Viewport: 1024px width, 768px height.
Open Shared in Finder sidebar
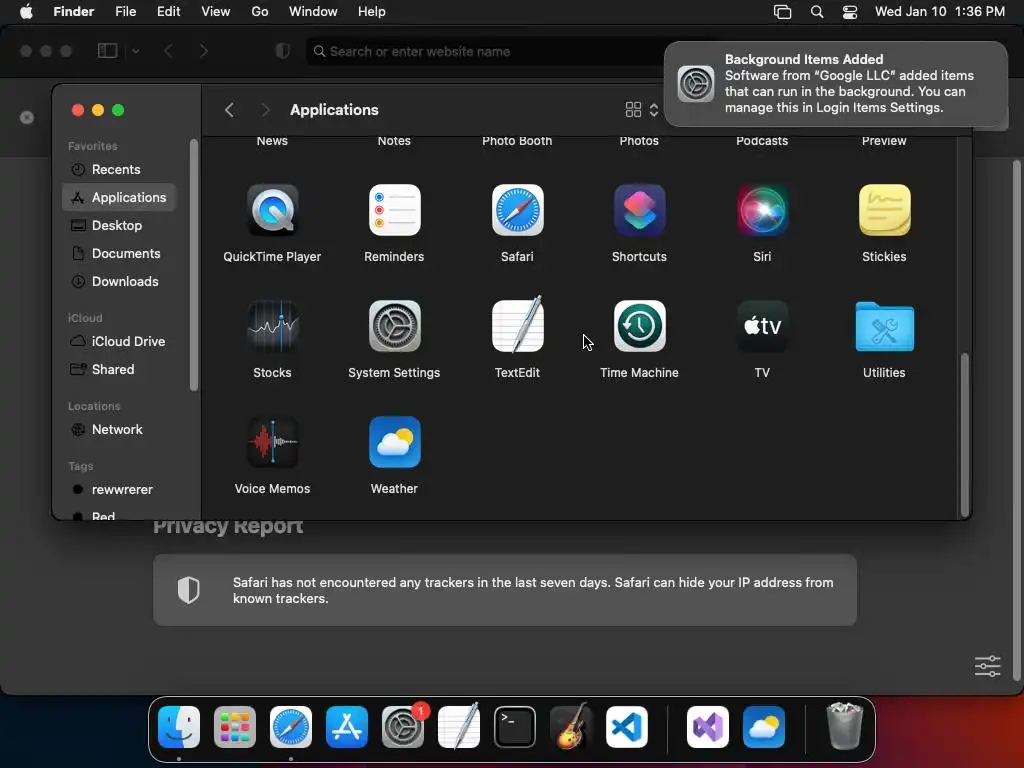(x=119, y=370)
